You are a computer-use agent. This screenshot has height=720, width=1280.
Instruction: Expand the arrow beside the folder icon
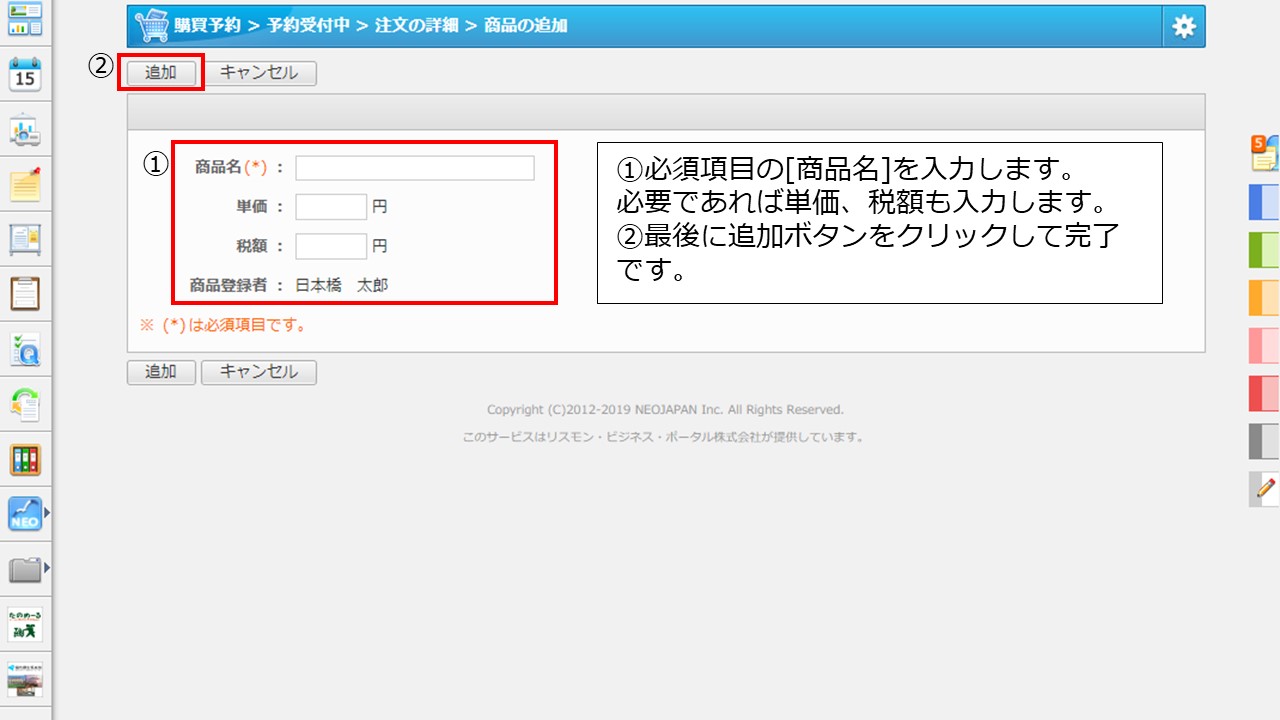tap(46, 568)
